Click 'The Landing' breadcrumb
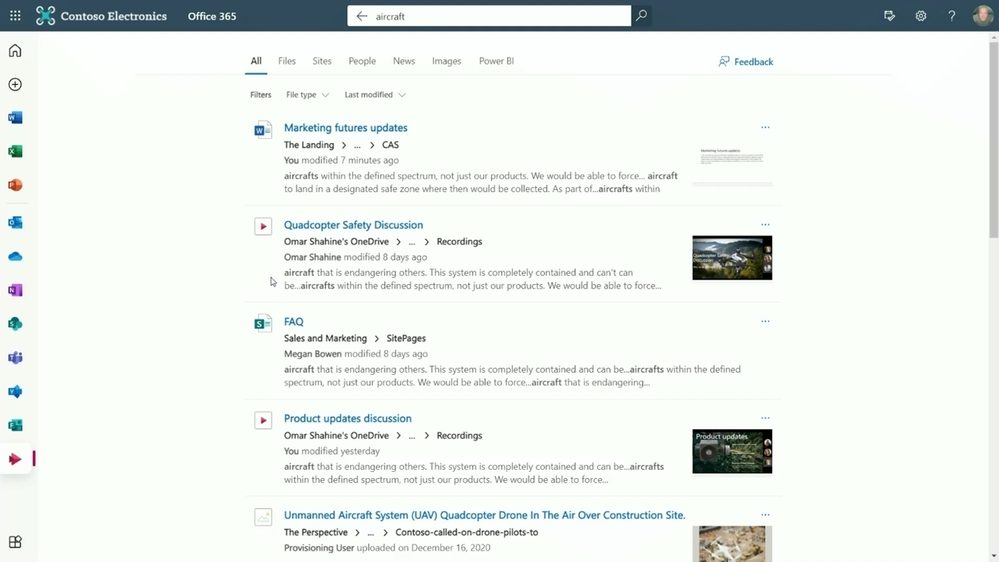The image size is (999, 562). (309, 145)
